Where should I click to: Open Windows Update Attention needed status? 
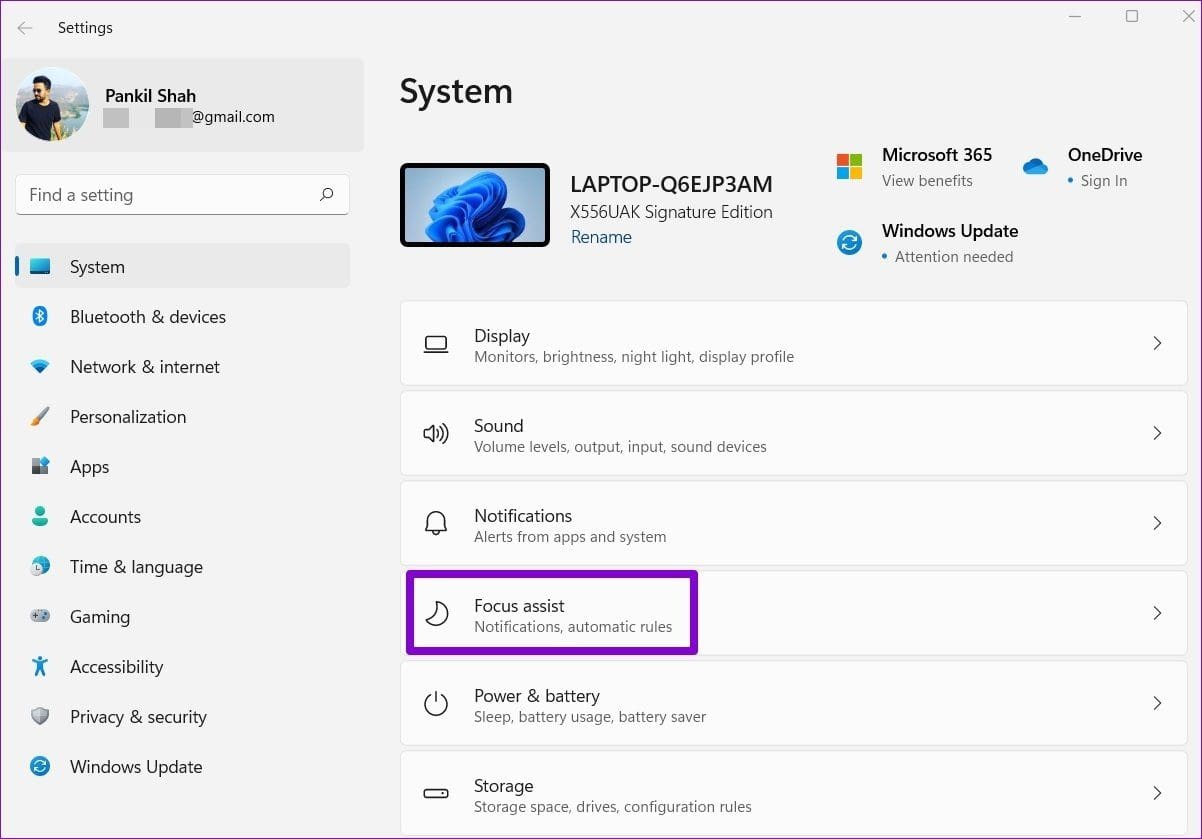954,257
